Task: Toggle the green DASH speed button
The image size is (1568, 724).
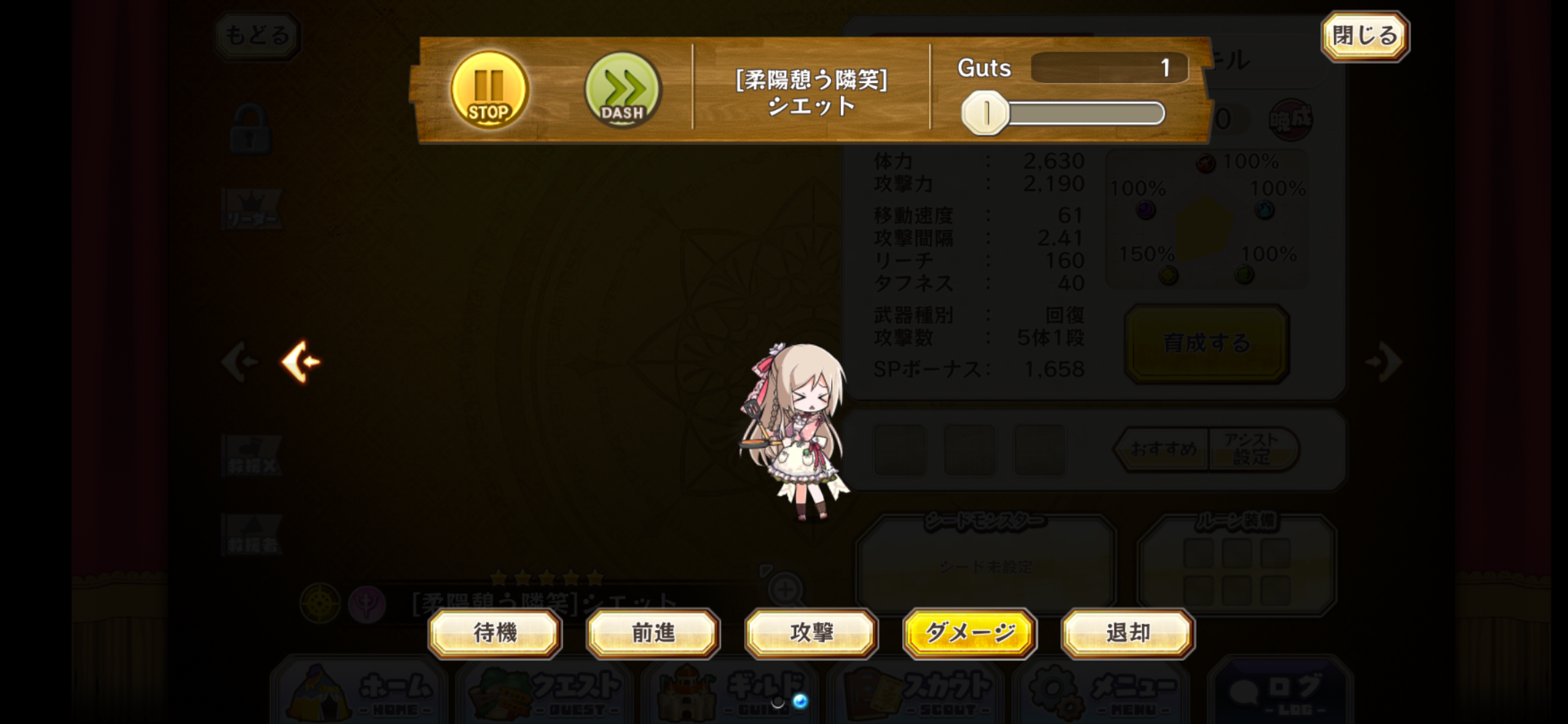Action: point(623,89)
